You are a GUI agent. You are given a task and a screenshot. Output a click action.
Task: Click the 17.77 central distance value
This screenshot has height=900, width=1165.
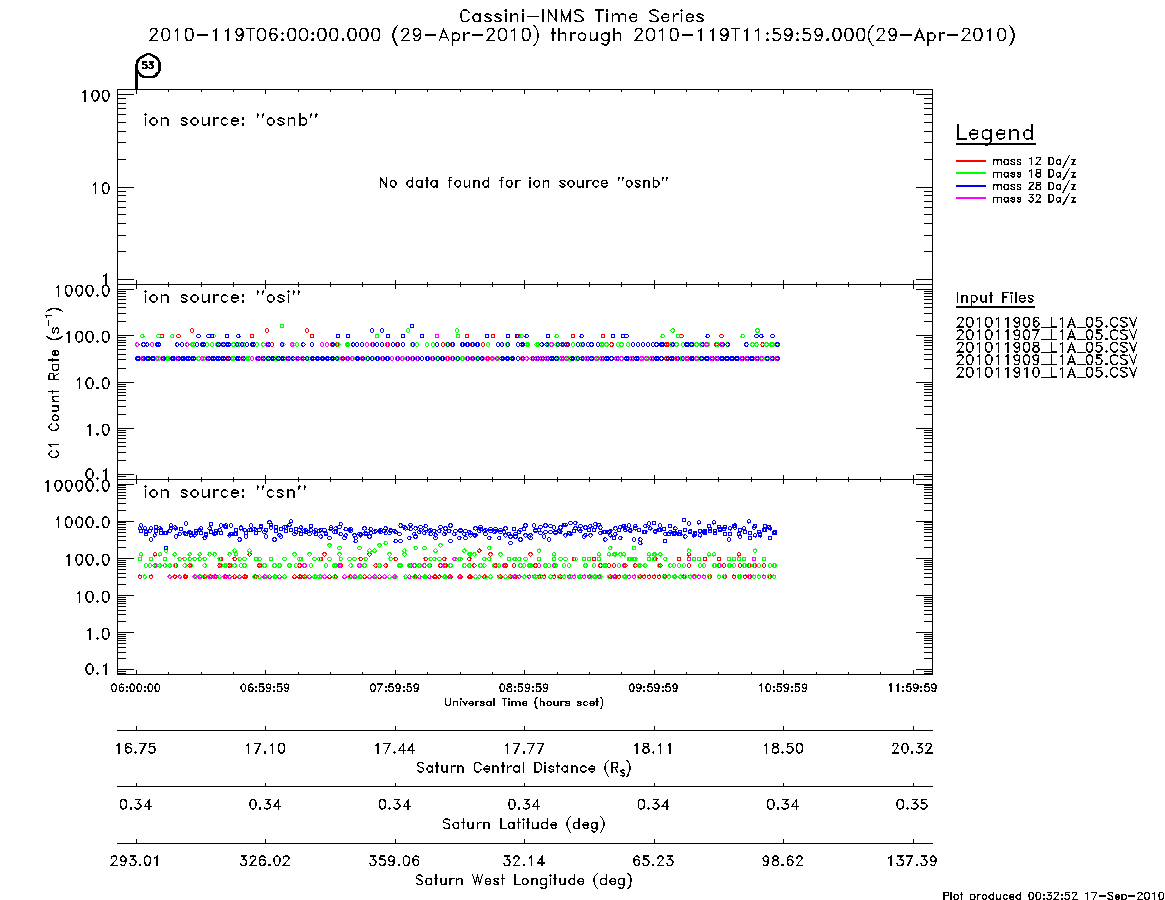(524, 748)
